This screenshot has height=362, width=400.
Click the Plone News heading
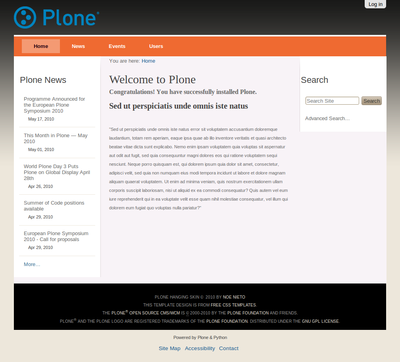43,80
